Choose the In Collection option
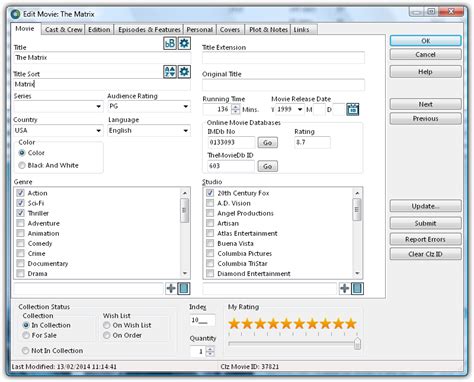Image resolution: width=474 pixels, height=382 pixels. pyautogui.click(x=26, y=325)
